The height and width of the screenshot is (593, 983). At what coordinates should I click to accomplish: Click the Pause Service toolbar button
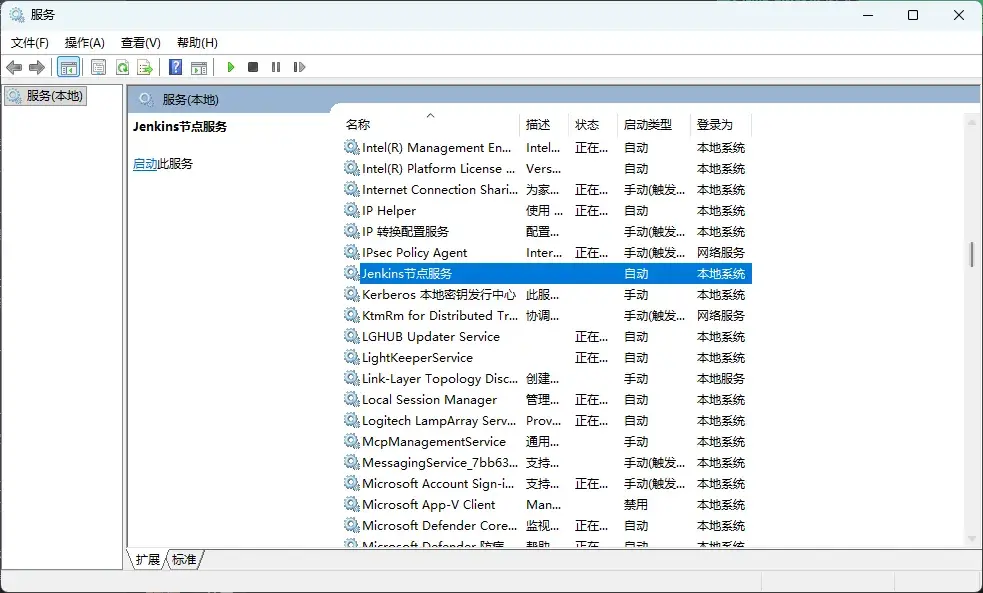[x=276, y=67]
